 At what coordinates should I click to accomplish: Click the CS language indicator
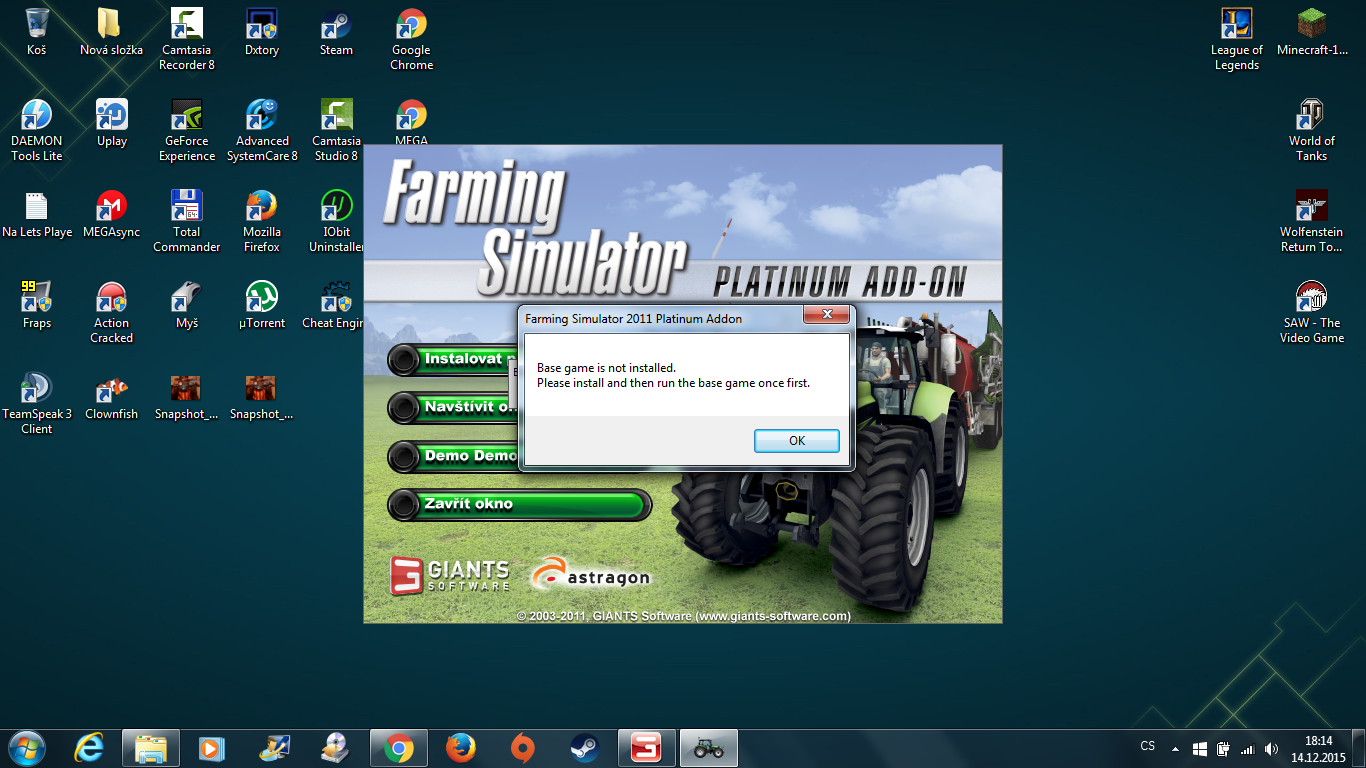click(1148, 747)
